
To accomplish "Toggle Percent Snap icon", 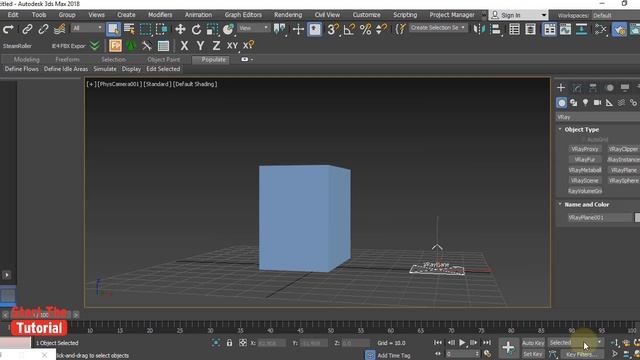I will point(365,29).
